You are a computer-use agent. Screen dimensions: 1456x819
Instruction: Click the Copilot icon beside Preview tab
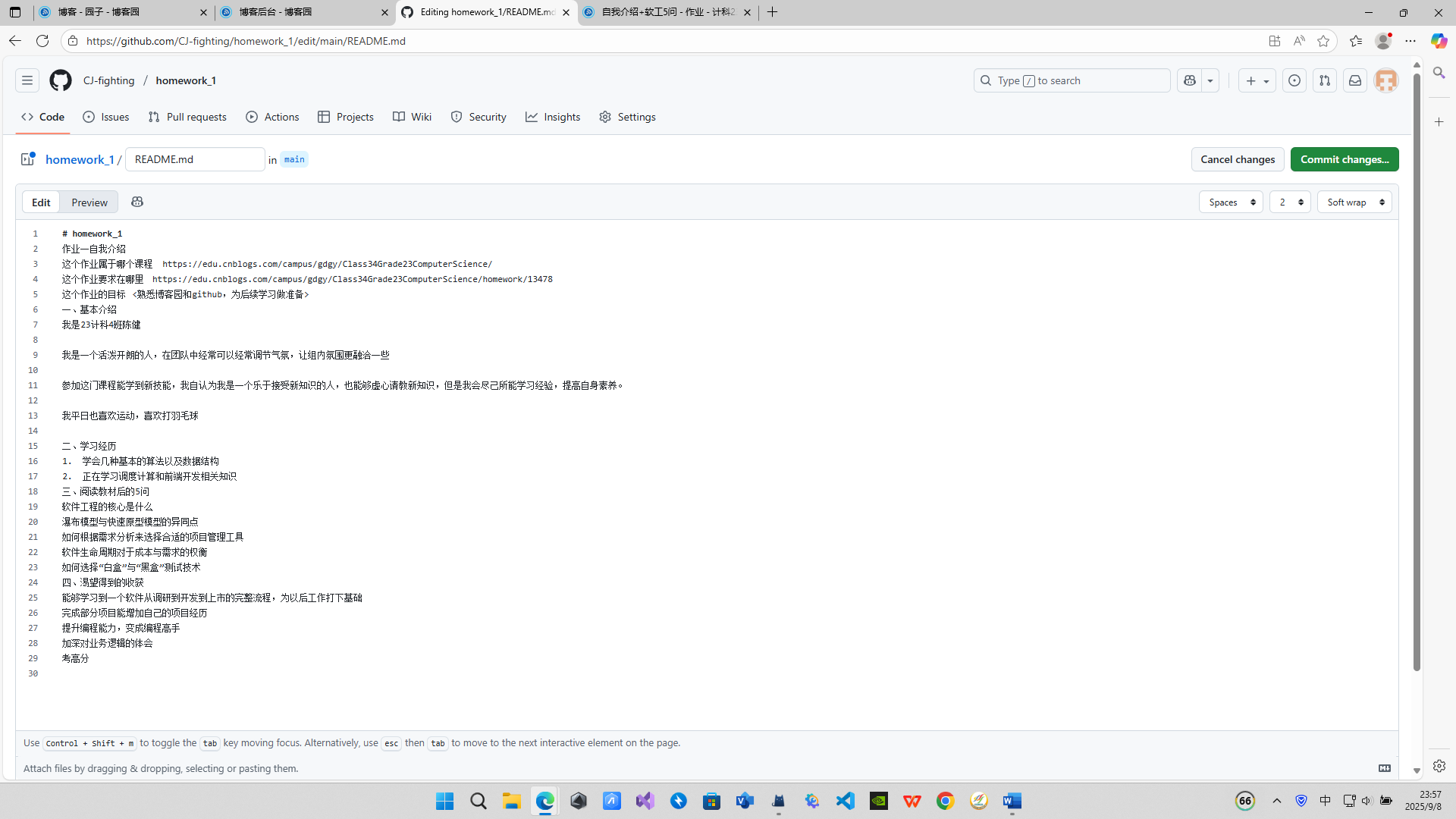click(x=137, y=202)
